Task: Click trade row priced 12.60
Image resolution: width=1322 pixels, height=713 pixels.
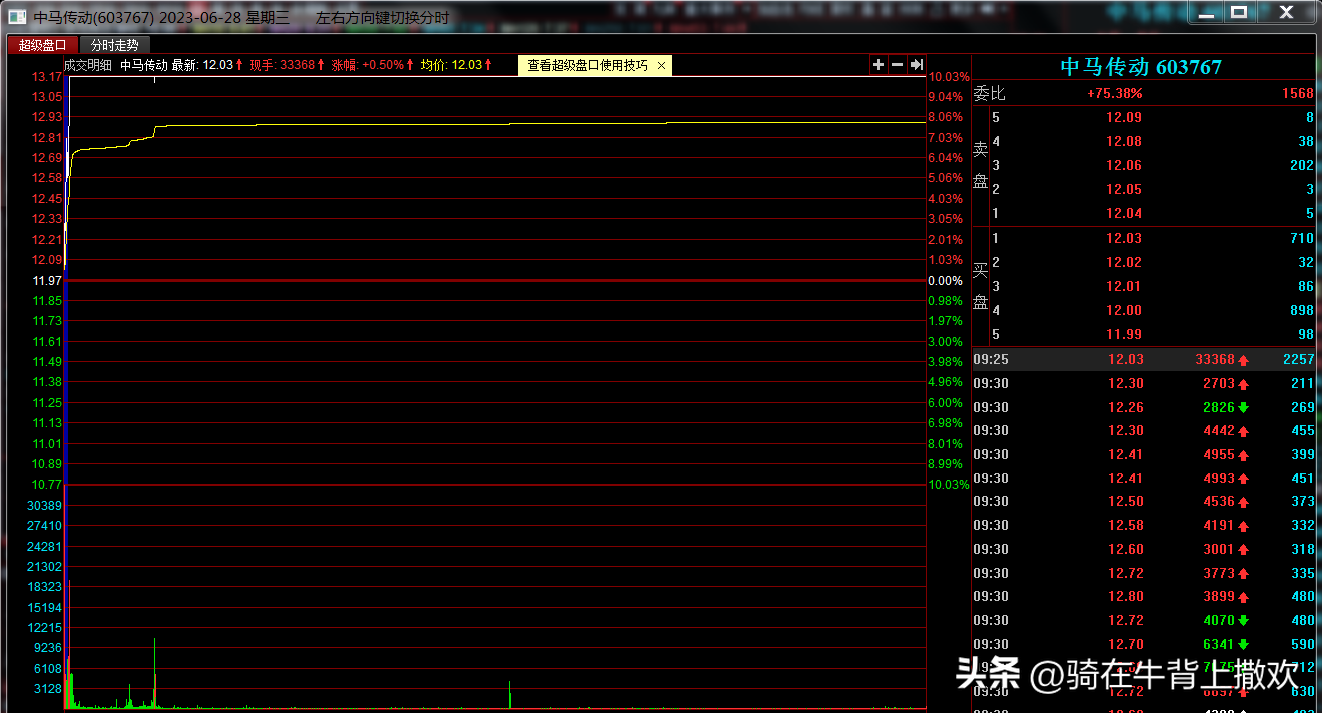Action: (1143, 549)
